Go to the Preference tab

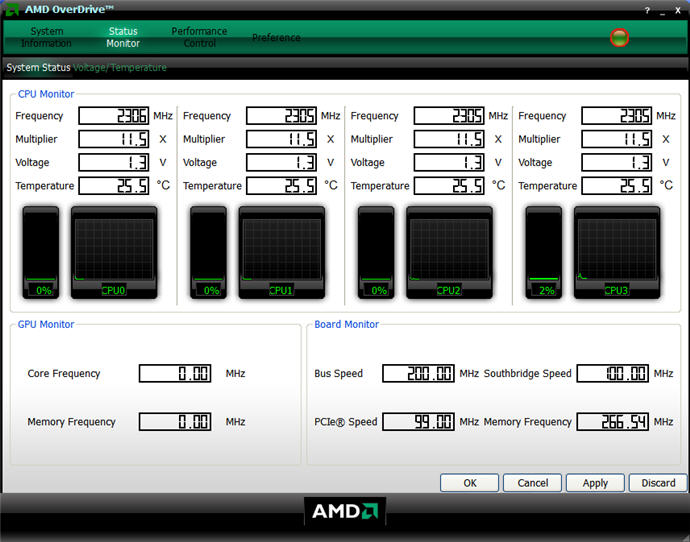(276, 38)
